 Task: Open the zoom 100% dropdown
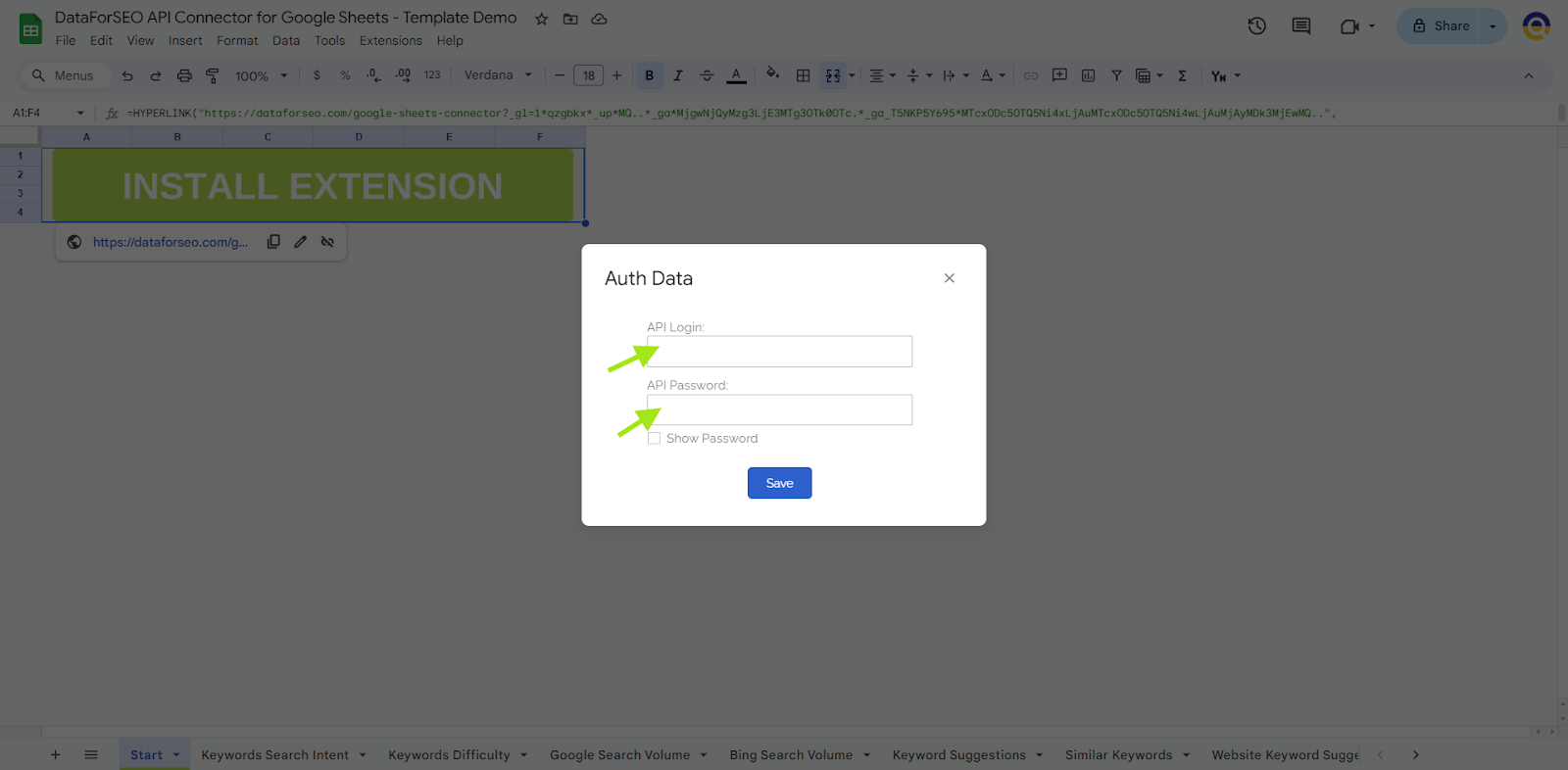(261, 75)
